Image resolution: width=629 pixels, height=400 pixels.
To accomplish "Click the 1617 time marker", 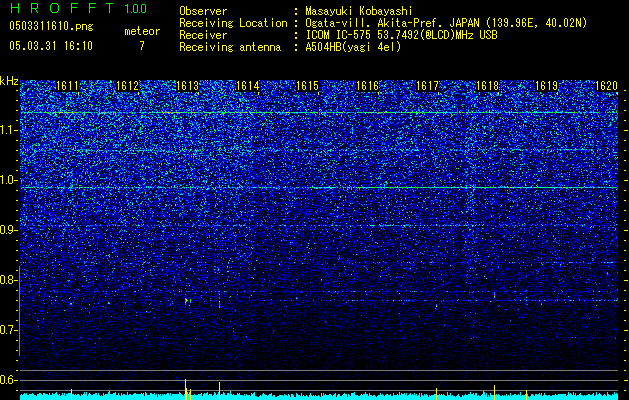I will click(x=428, y=86).
